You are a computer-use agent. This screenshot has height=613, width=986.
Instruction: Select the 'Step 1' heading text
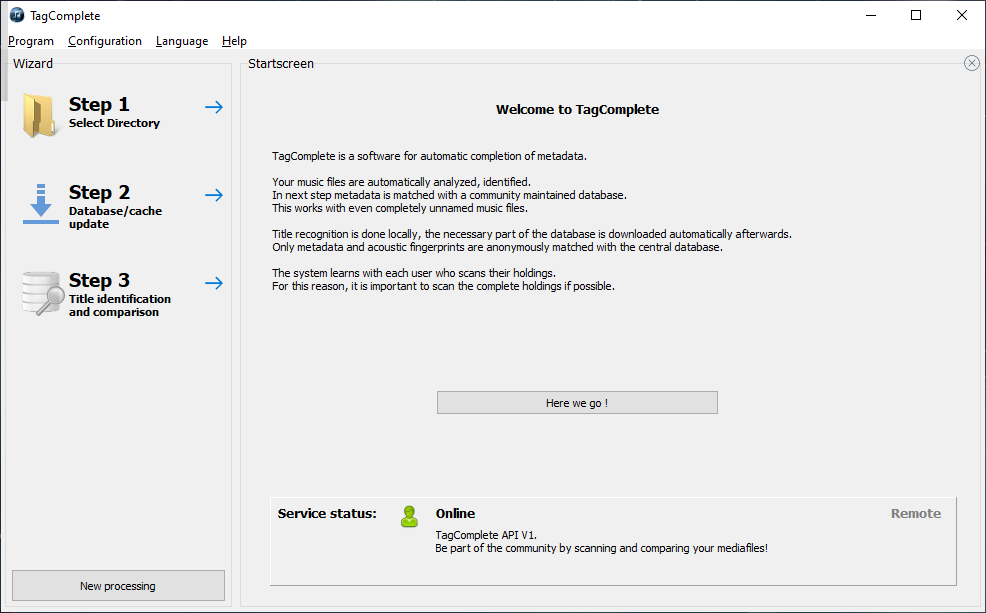(99, 104)
